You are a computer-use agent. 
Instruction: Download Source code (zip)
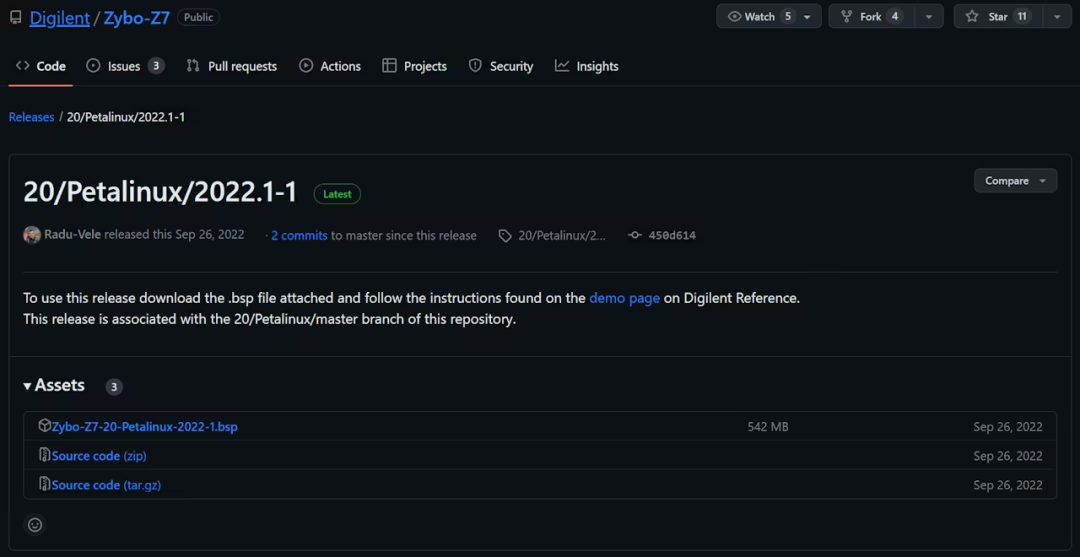(x=99, y=456)
